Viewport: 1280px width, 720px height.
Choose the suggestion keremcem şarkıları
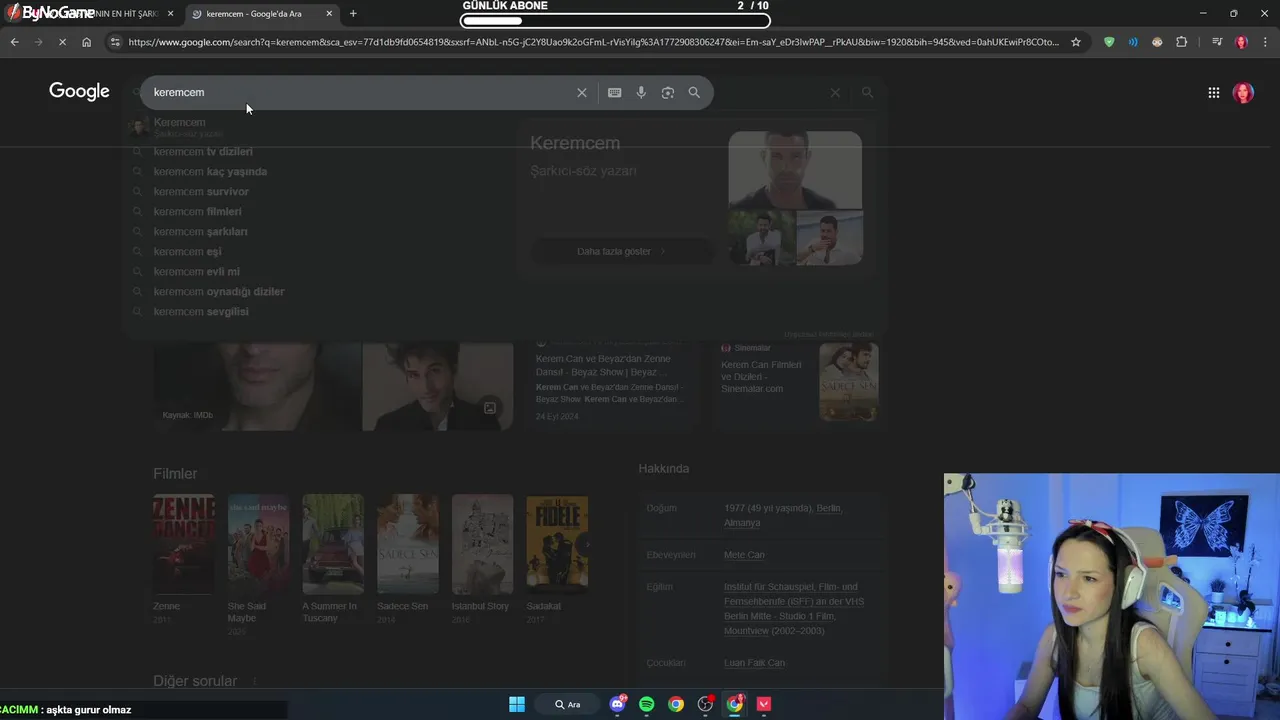pos(200,232)
